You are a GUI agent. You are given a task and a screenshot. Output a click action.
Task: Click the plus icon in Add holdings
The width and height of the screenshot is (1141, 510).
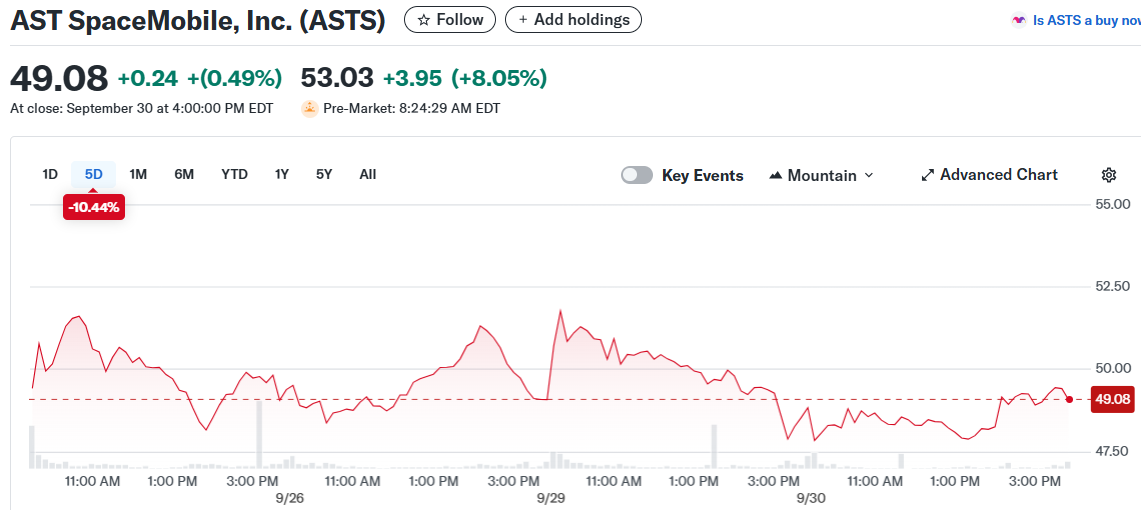[x=523, y=20]
